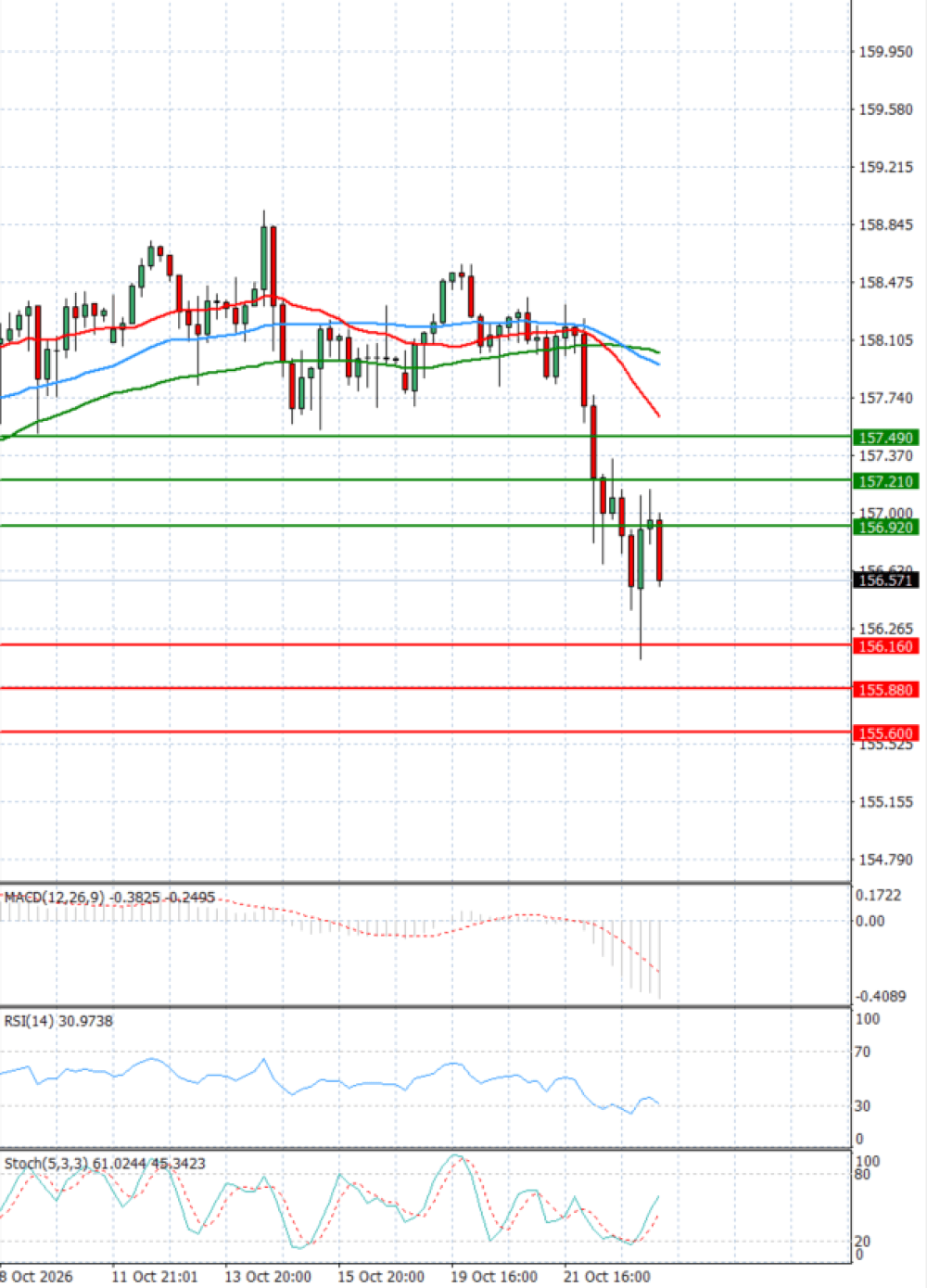Click the MACD scale value -0.4089
Viewport: 927px width, 1288px height.
(x=881, y=996)
